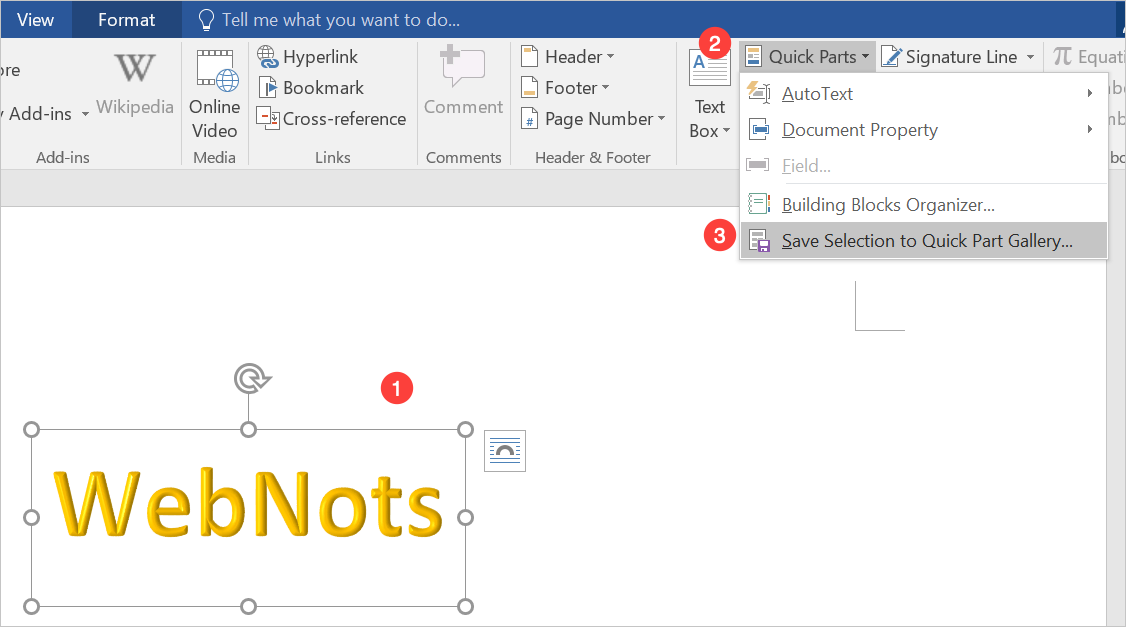Add a Bookmark to the document
This screenshot has width=1126, height=627.
click(x=310, y=88)
